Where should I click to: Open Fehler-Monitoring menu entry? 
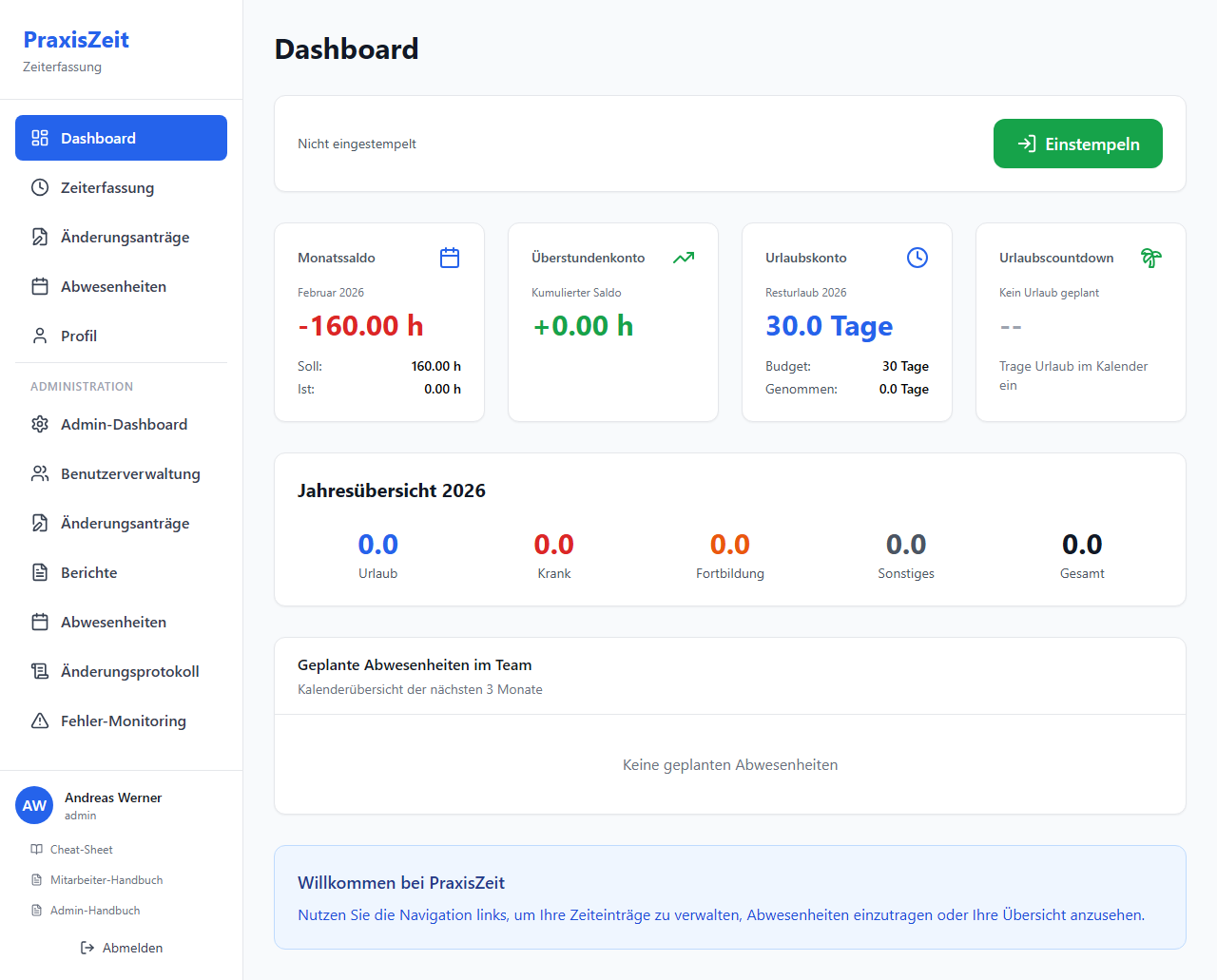[121, 721]
